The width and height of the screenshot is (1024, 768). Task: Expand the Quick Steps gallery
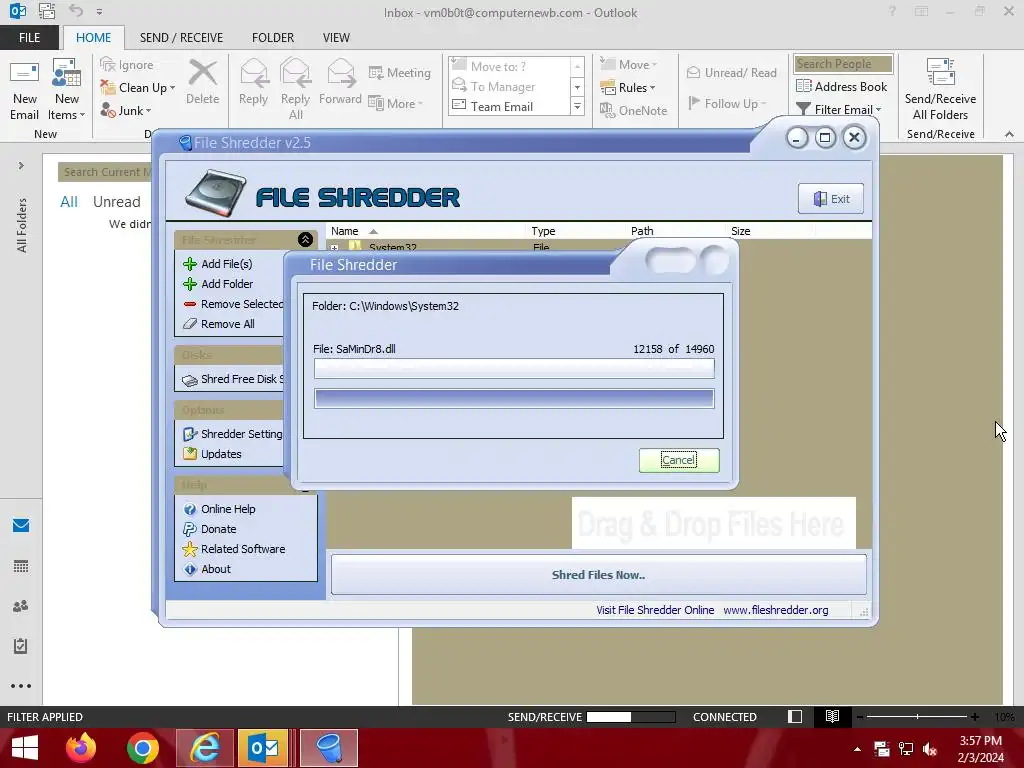click(577, 106)
